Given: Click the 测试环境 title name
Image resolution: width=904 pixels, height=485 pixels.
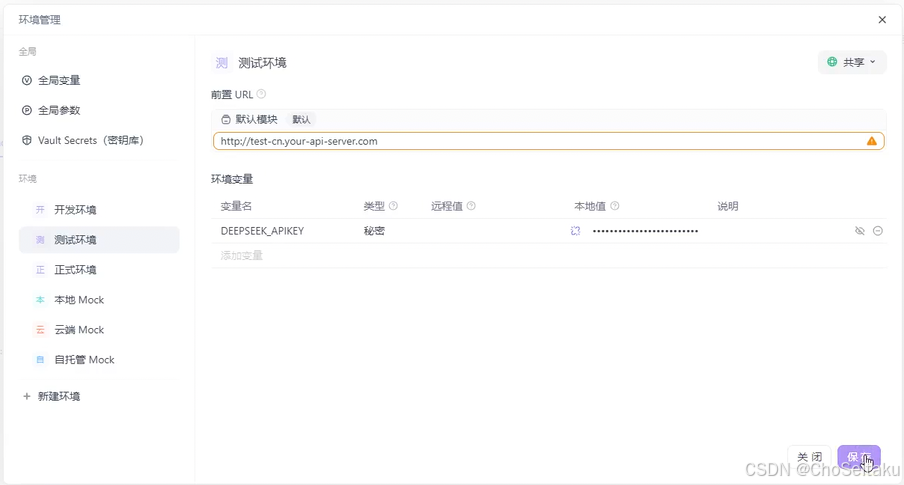Looking at the screenshot, I should click(x=262, y=63).
